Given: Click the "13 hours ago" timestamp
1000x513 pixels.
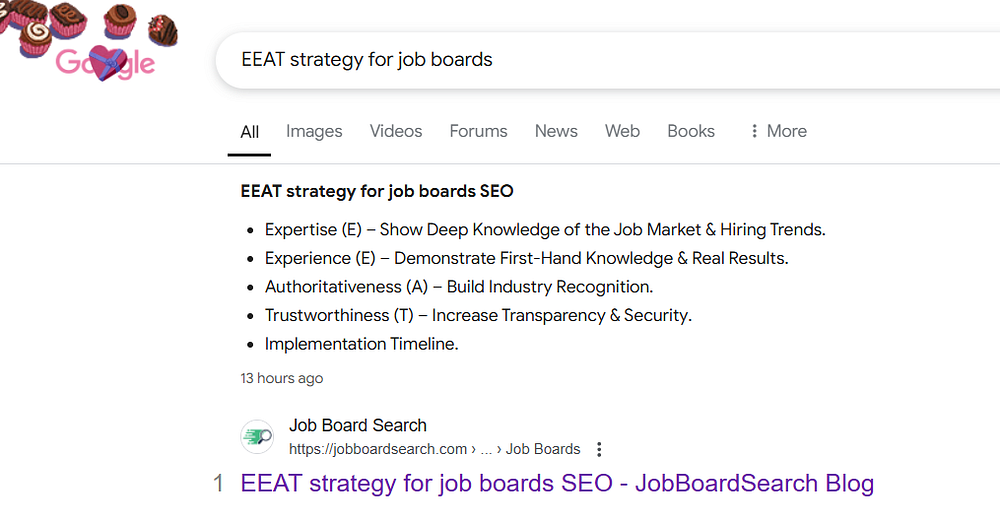Looking at the screenshot, I should pyautogui.click(x=282, y=378).
